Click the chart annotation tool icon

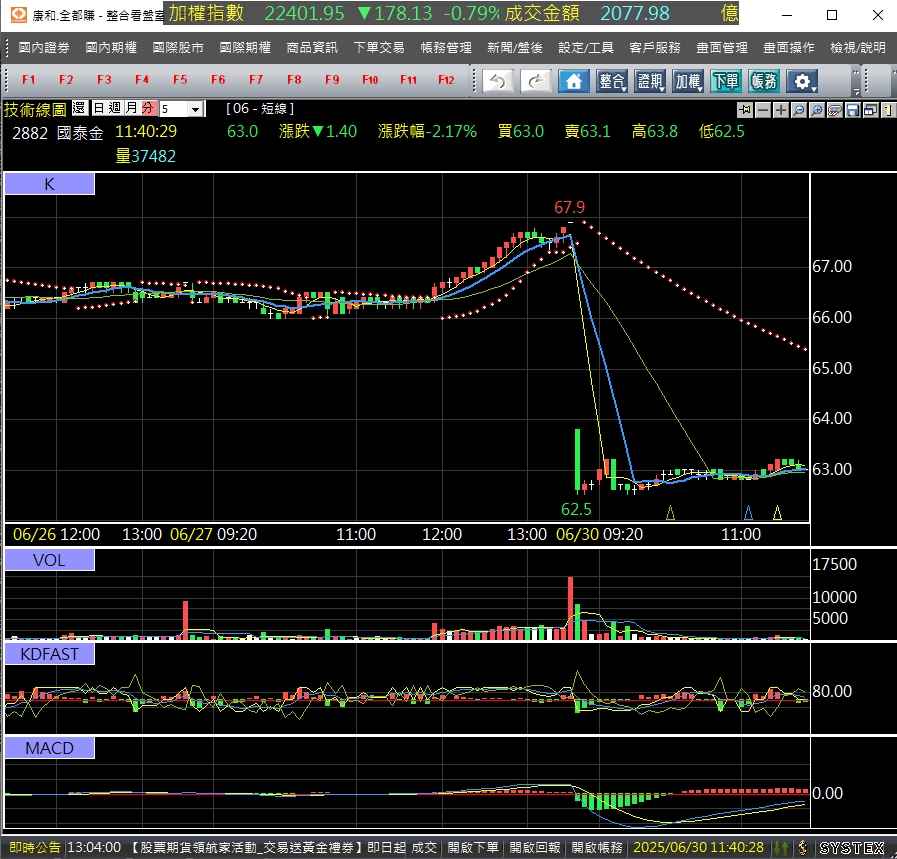(x=835, y=110)
